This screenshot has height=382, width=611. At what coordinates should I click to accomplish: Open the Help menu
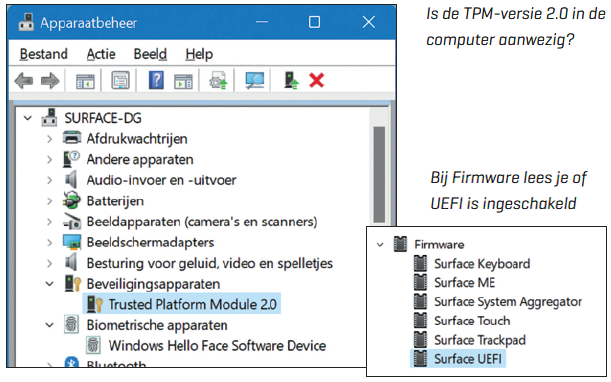199,54
